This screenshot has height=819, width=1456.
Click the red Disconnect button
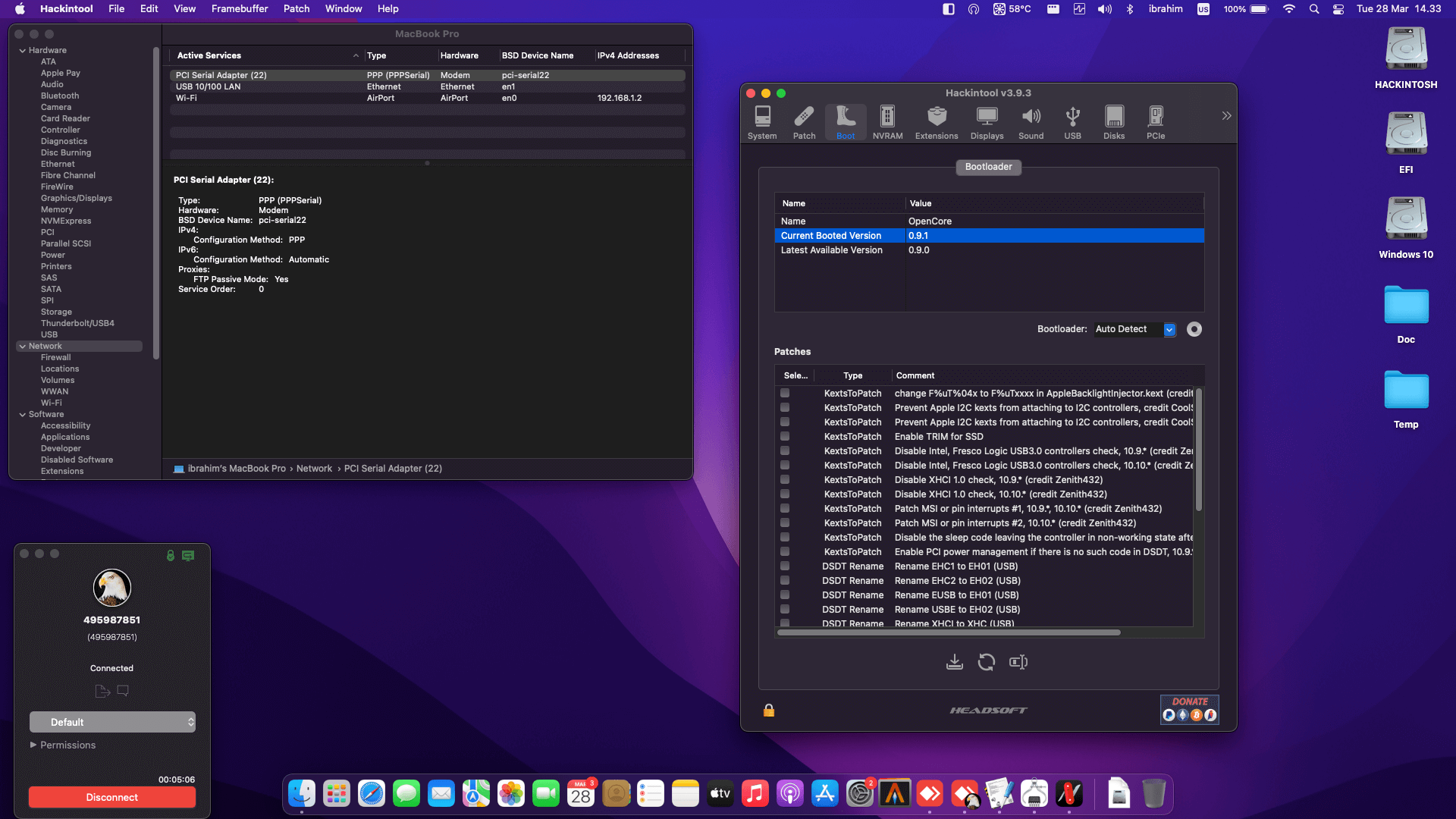click(112, 797)
